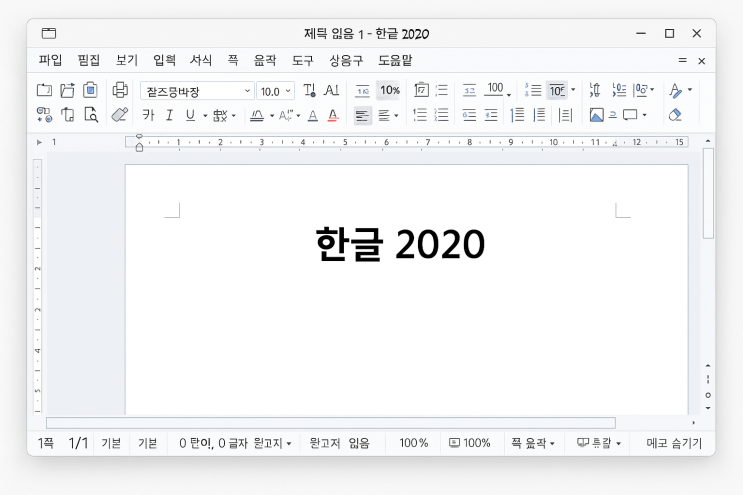Toggle the ruler arrow left of ruler

(x=39, y=142)
